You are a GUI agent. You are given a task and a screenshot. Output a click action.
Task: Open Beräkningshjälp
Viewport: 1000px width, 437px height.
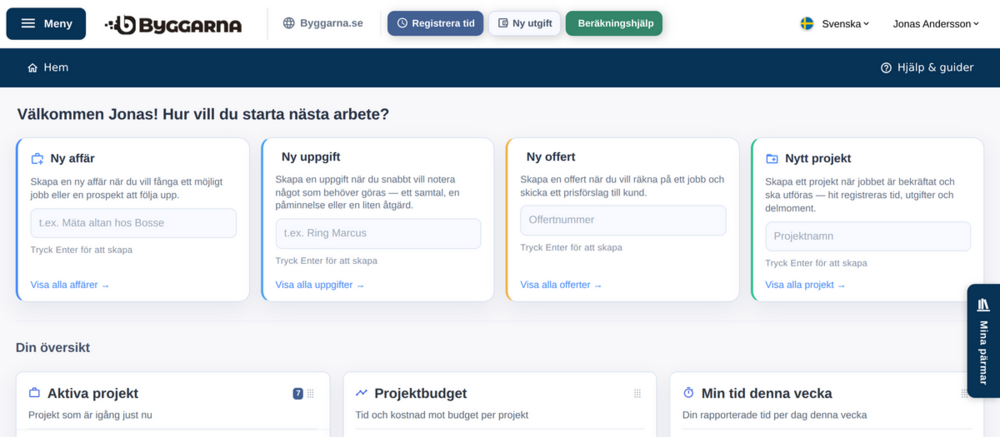614,24
